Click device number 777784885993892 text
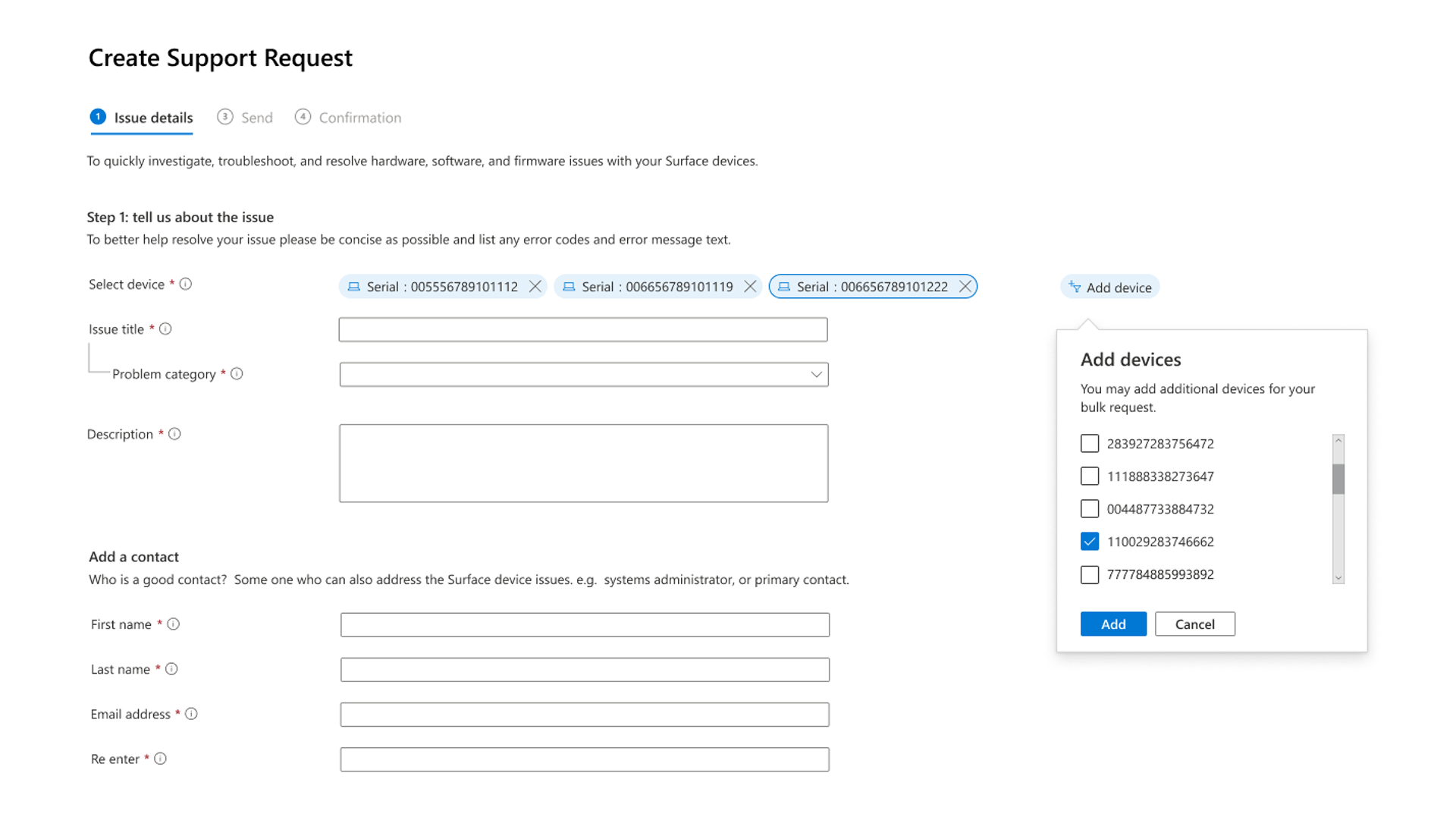 [1160, 575]
